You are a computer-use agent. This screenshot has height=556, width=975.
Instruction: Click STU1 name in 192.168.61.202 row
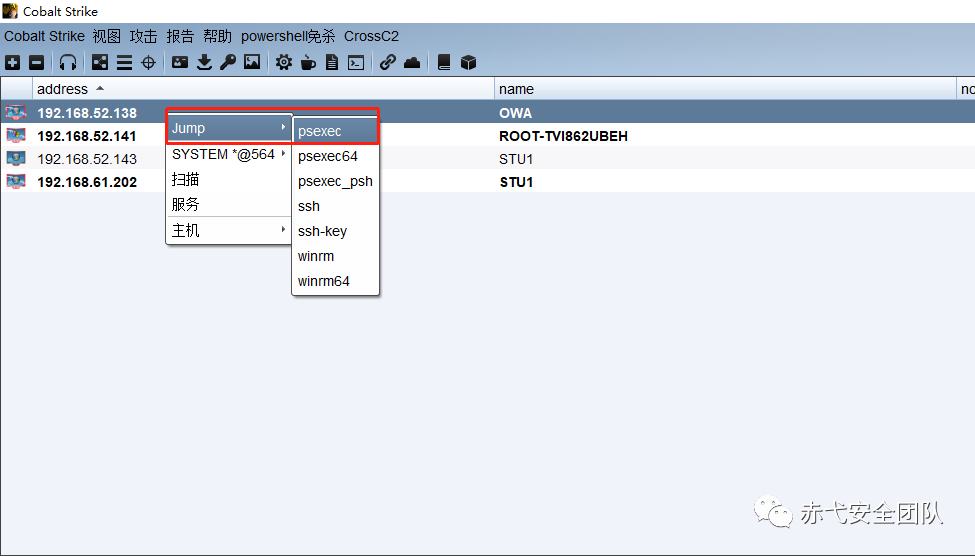(516, 182)
